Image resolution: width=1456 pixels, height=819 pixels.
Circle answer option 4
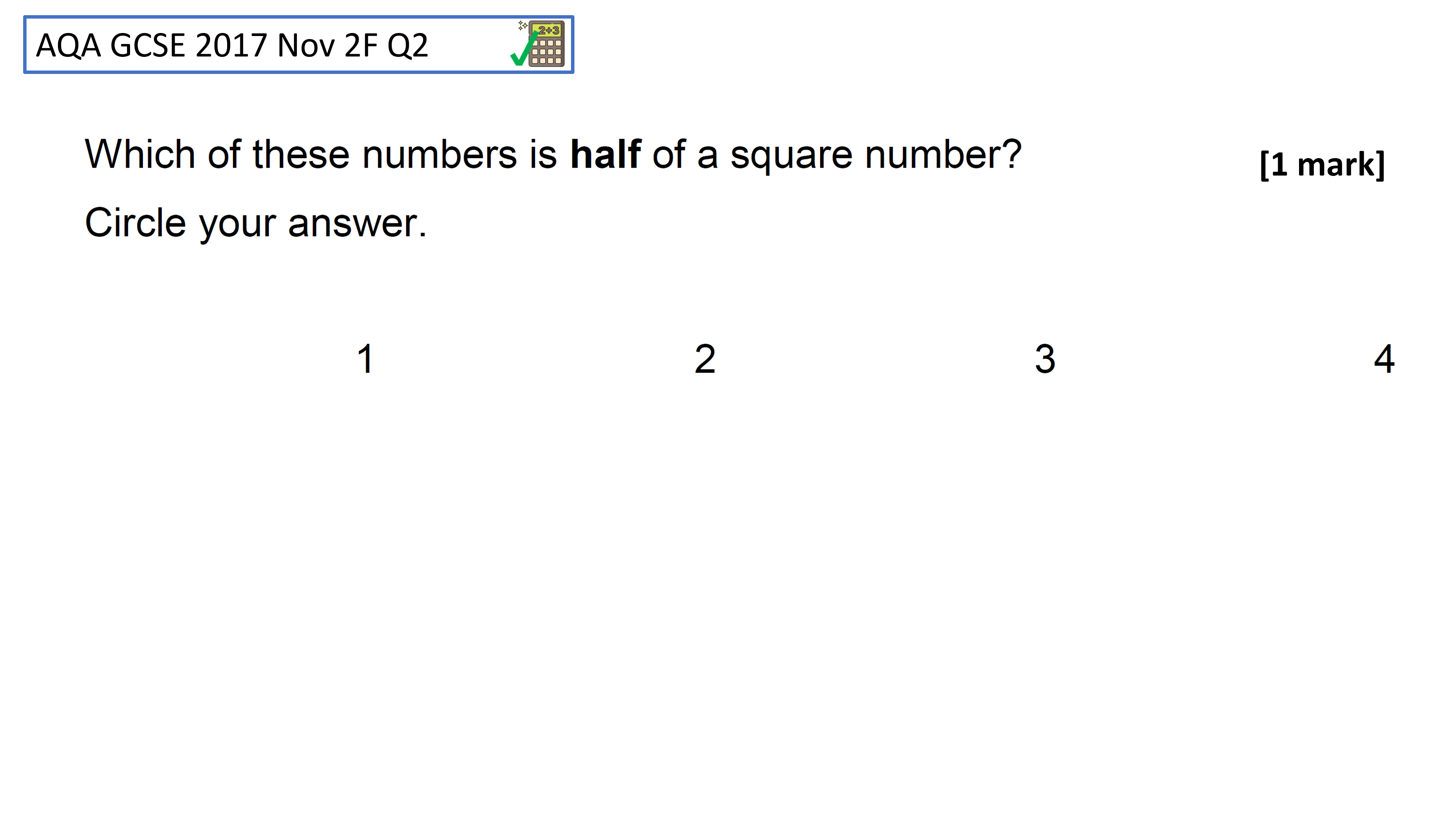click(1384, 359)
